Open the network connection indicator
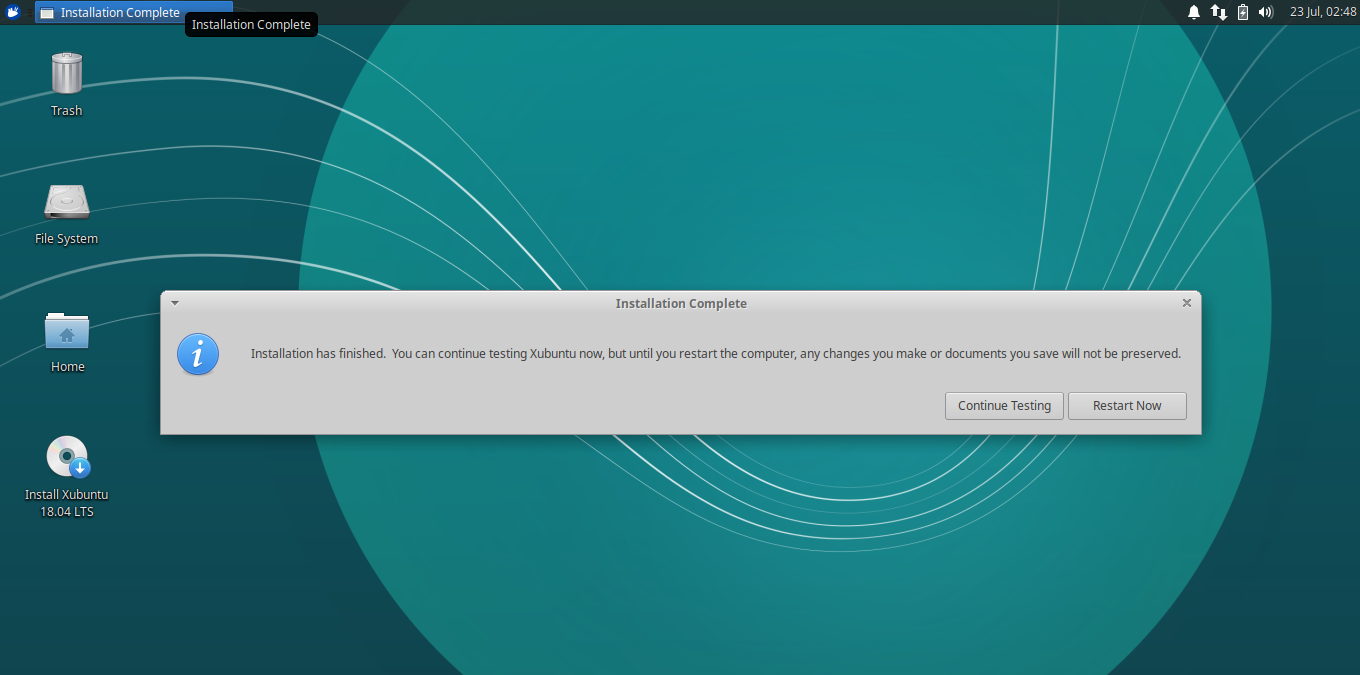This screenshot has height=675, width=1360. 1218,12
